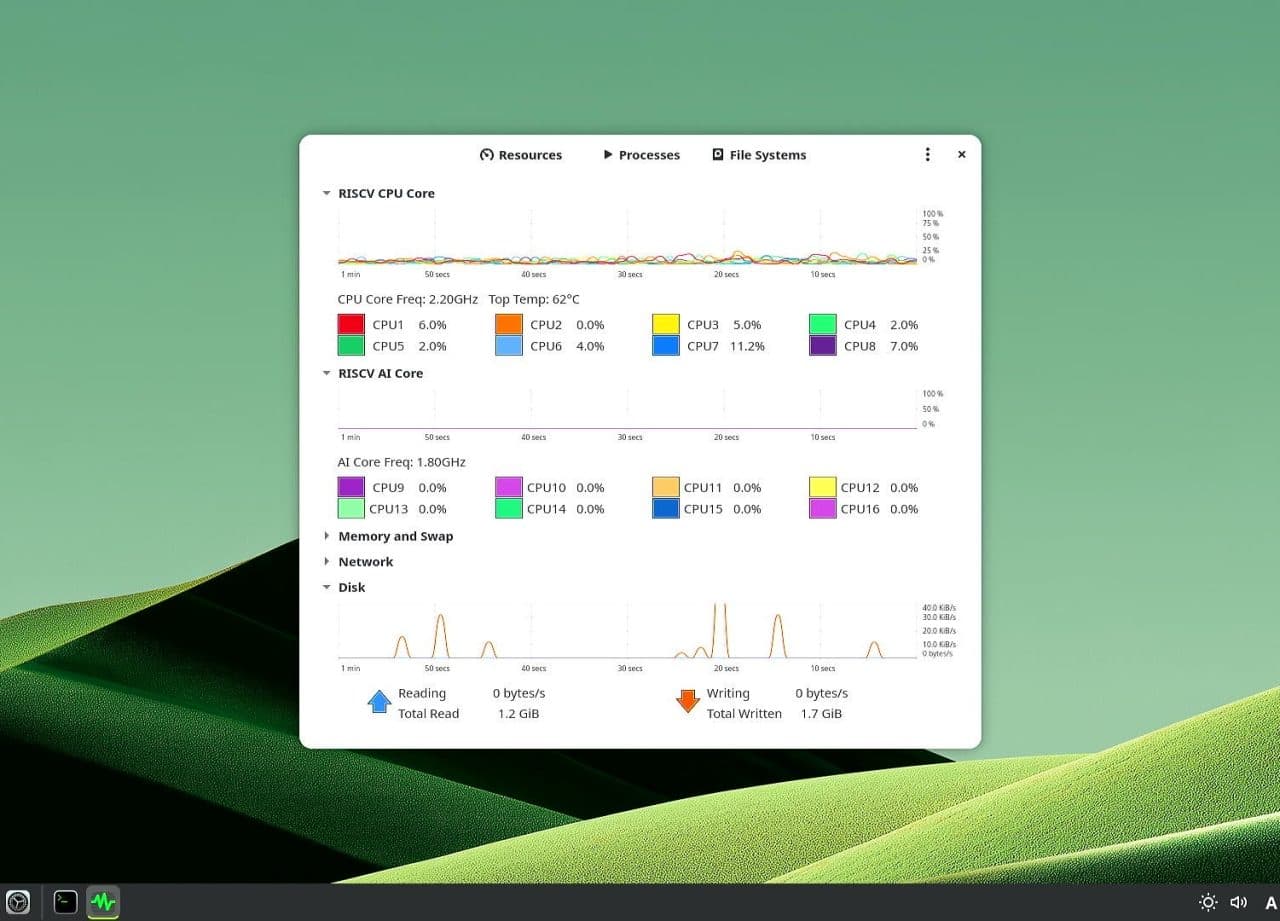Change the CPU15 blue color swatch
This screenshot has height=921, width=1280.
(x=666, y=509)
